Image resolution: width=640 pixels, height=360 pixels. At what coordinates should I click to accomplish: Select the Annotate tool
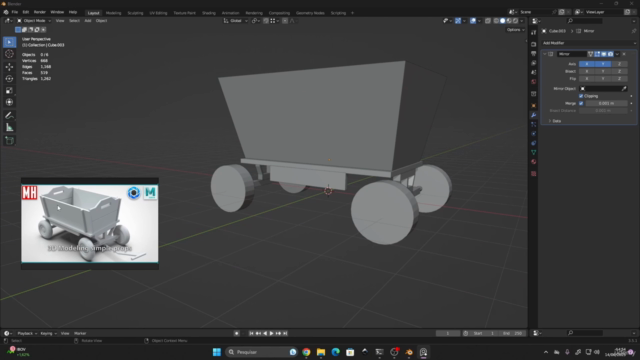[9, 116]
